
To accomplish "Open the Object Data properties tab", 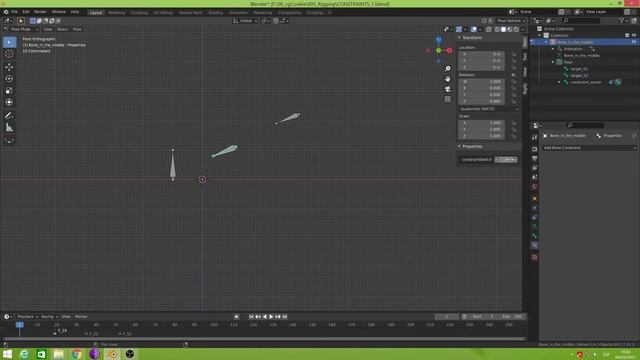I will pyautogui.click(x=535, y=227).
